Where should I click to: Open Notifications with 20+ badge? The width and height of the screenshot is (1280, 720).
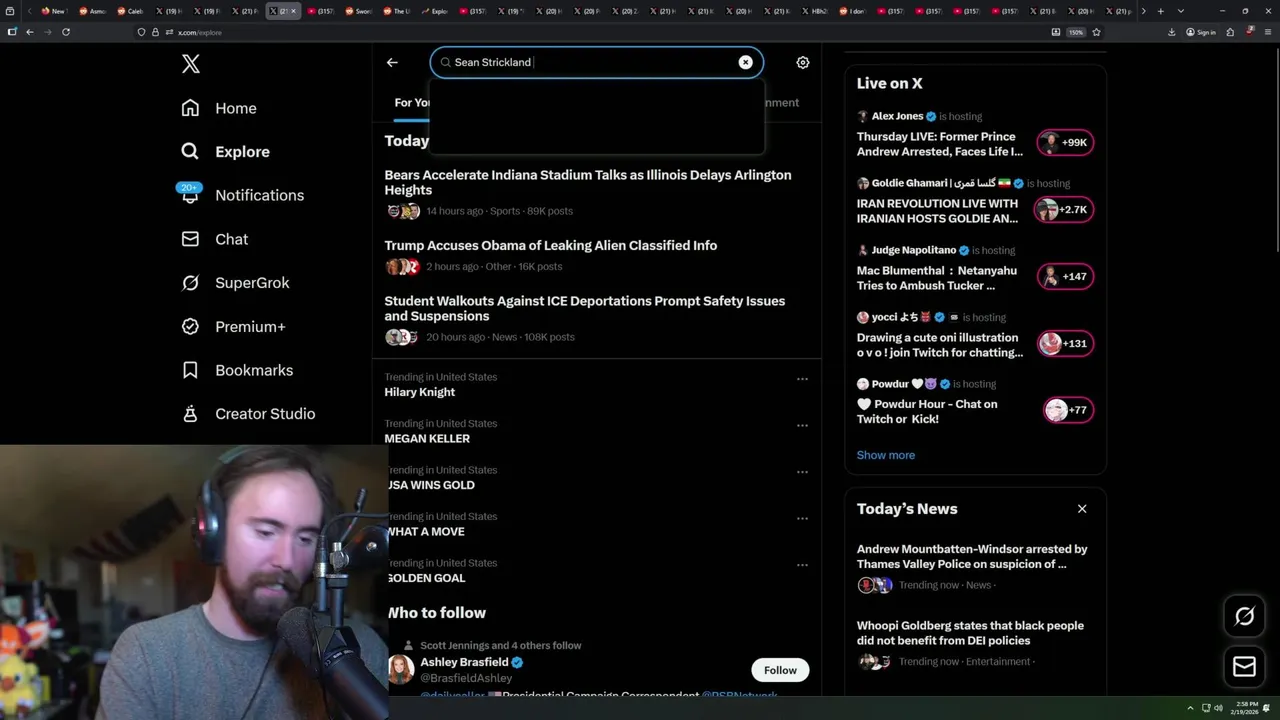point(242,195)
